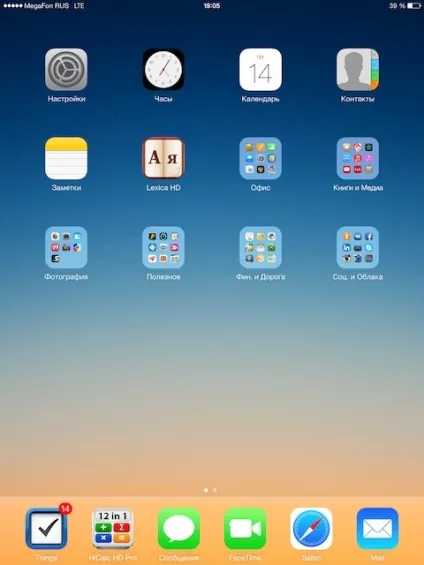Tap the Настройки label text
Viewport: 424px width, 565px height.
(66, 99)
